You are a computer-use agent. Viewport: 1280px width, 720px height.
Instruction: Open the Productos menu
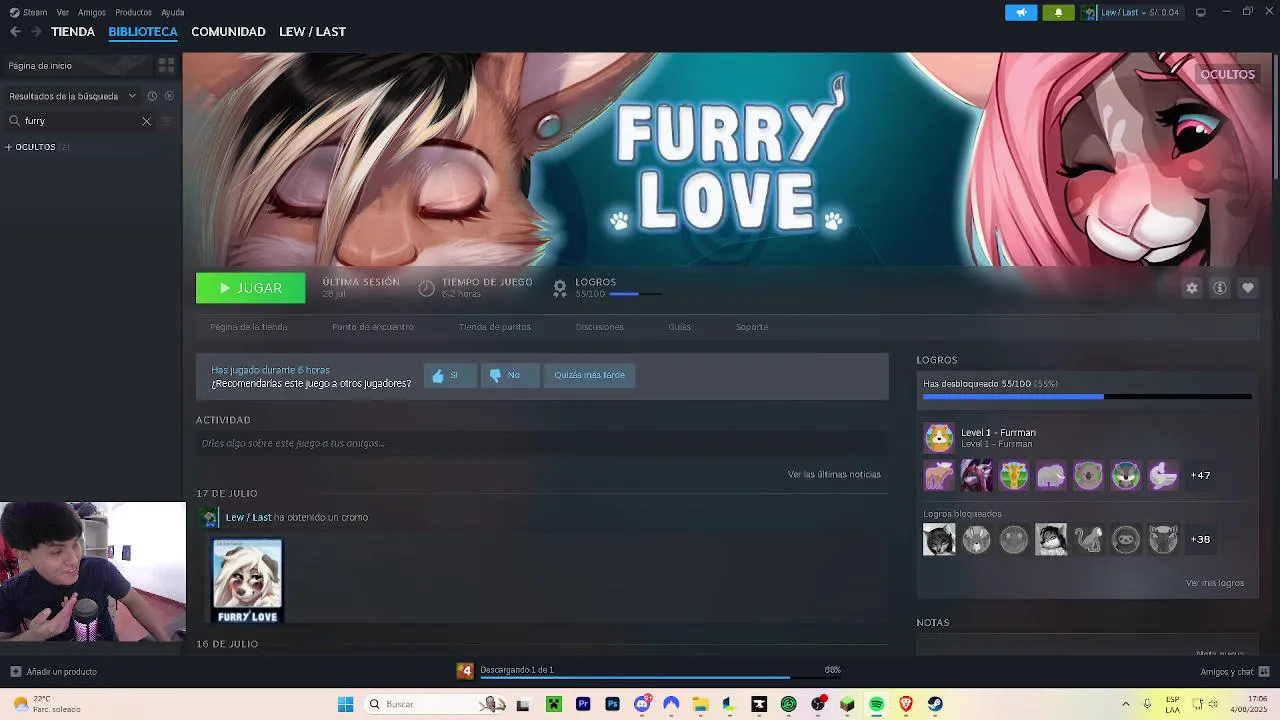[134, 12]
